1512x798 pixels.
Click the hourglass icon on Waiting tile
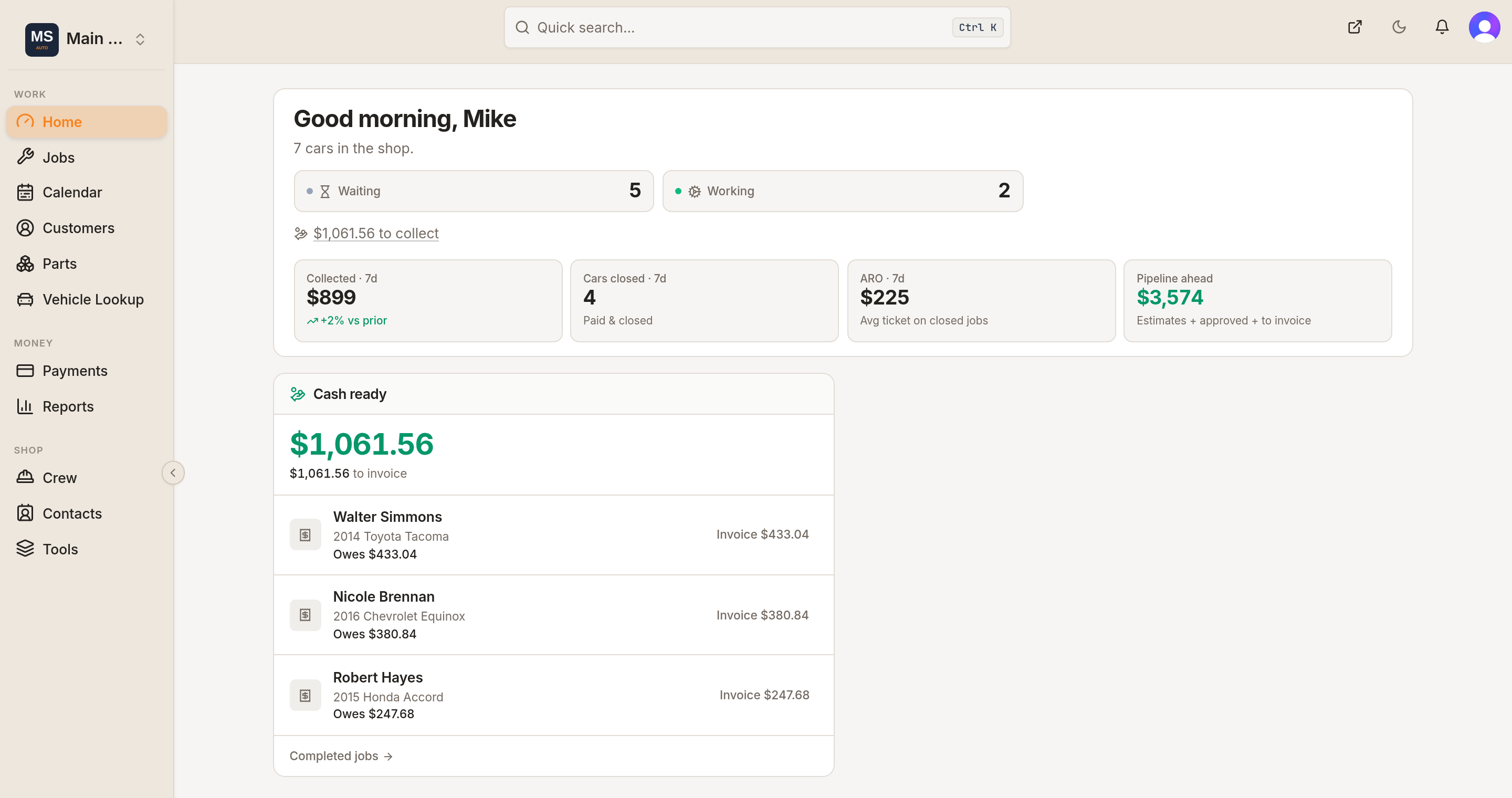tap(324, 191)
